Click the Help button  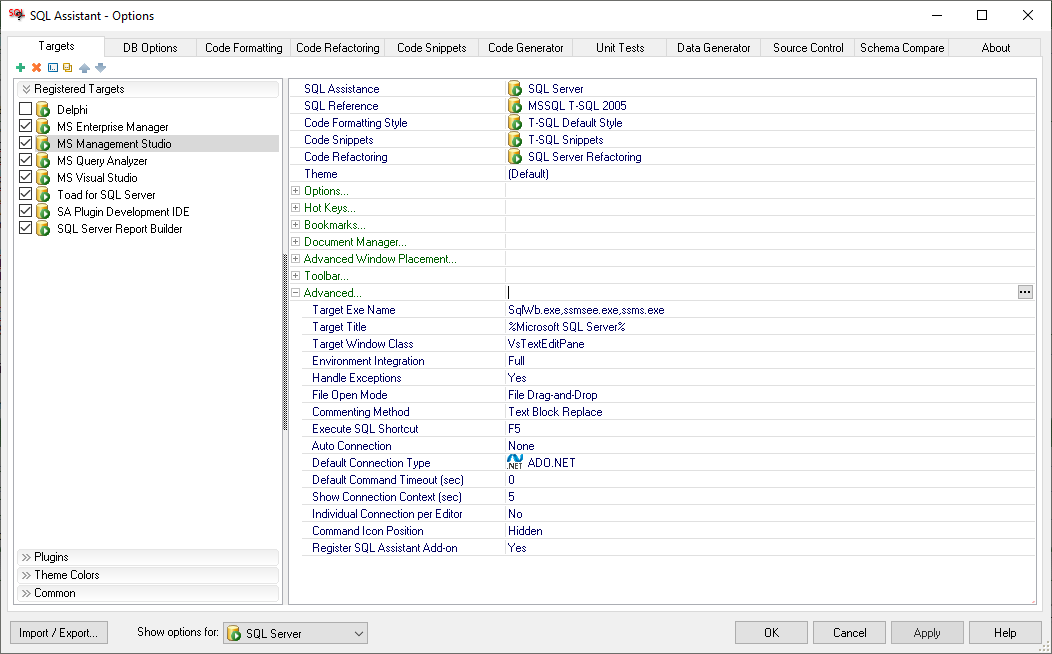click(x=1005, y=633)
